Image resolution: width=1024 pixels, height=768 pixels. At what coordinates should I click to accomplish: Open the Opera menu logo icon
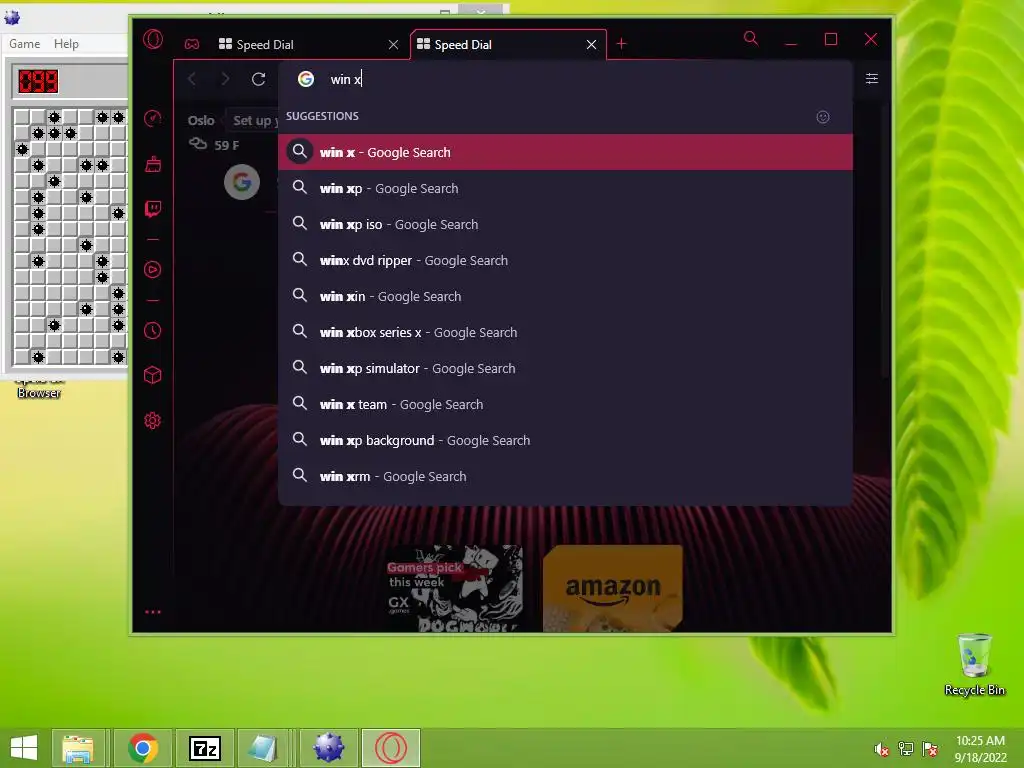click(153, 39)
